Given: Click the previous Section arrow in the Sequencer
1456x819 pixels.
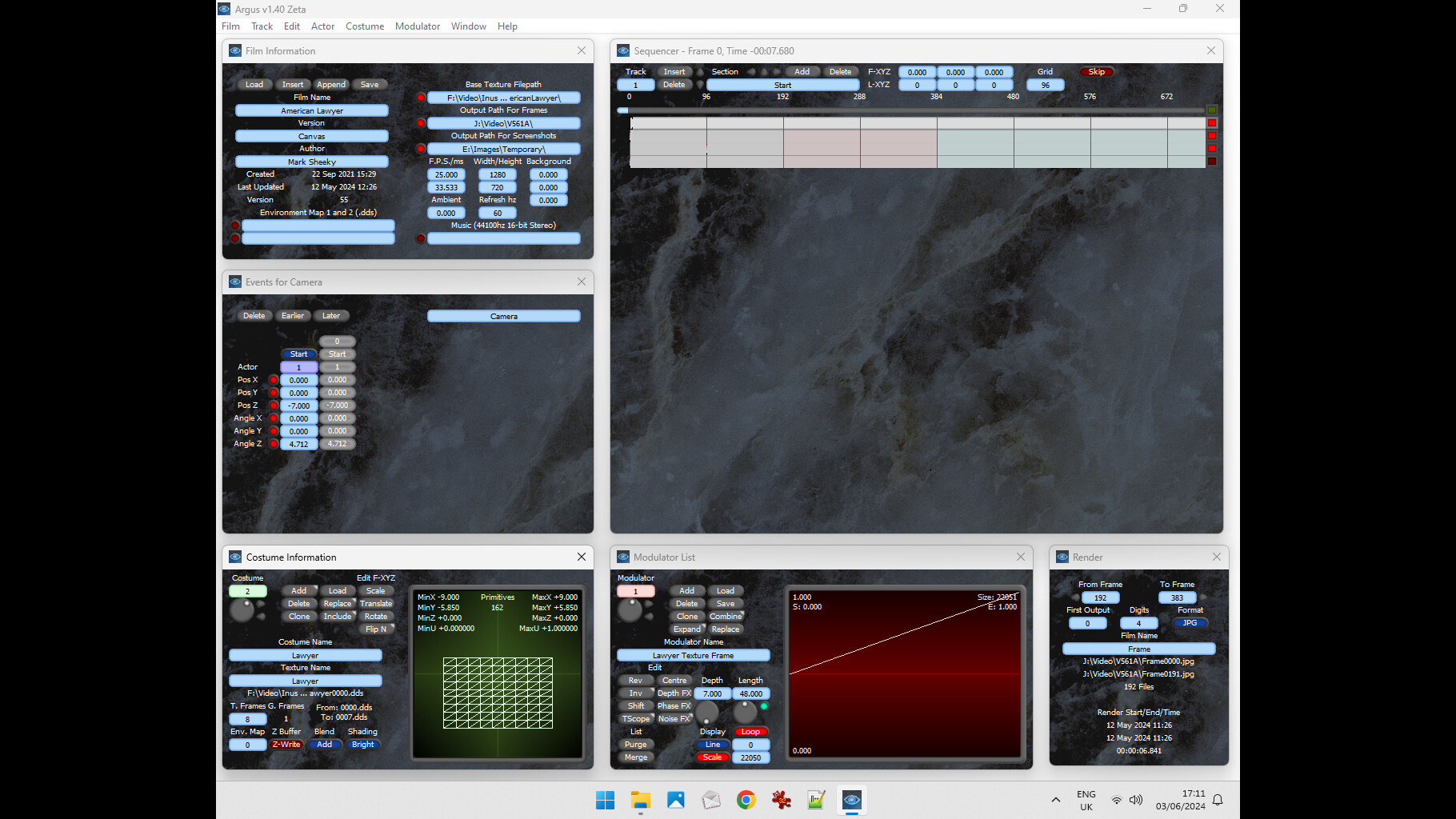Looking at the screenshot, I should (x=752, y=72).
